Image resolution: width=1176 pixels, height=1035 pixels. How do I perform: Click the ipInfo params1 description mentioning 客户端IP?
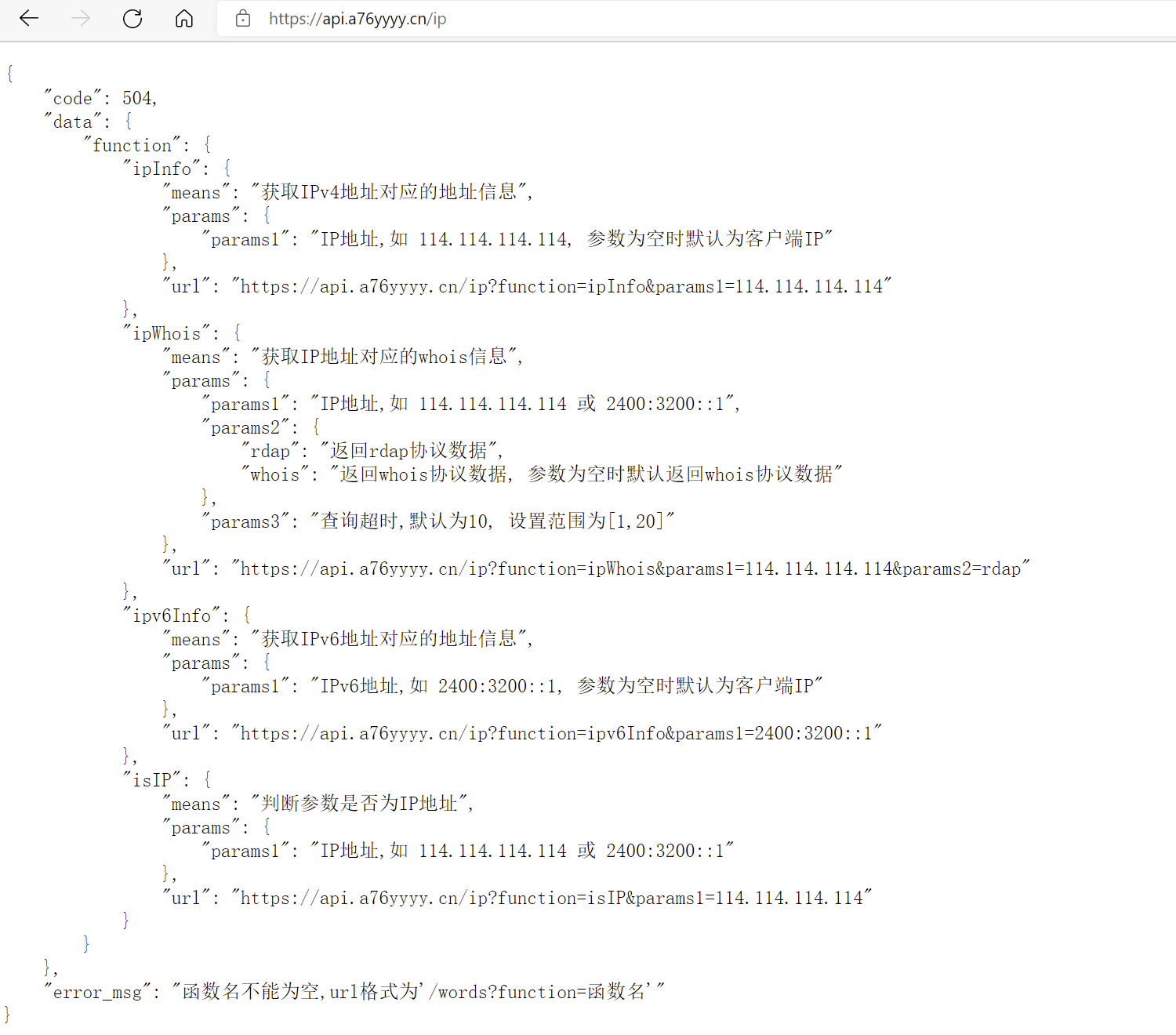pos(572,239)
